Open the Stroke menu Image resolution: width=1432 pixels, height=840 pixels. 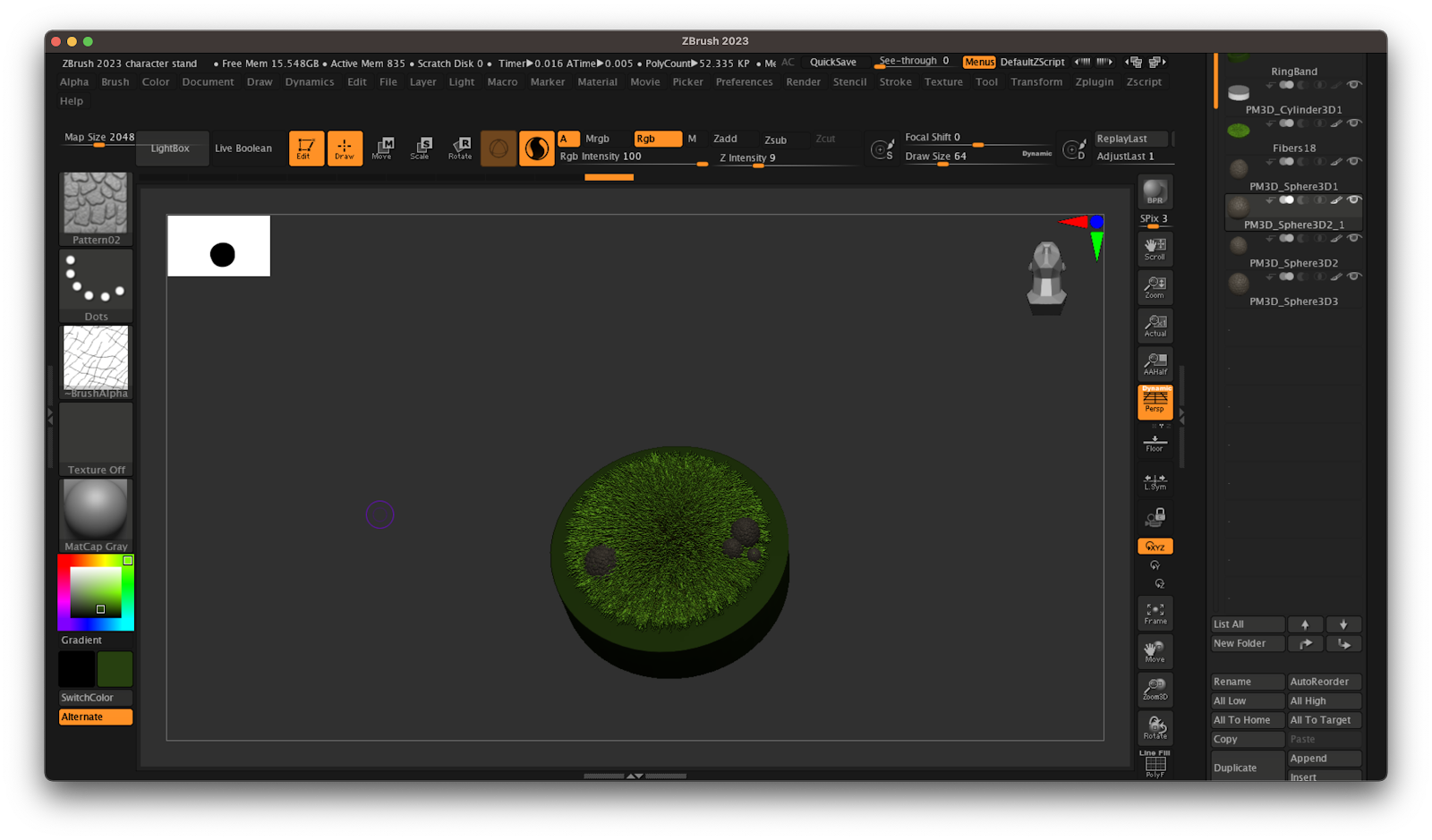point(895,81)
